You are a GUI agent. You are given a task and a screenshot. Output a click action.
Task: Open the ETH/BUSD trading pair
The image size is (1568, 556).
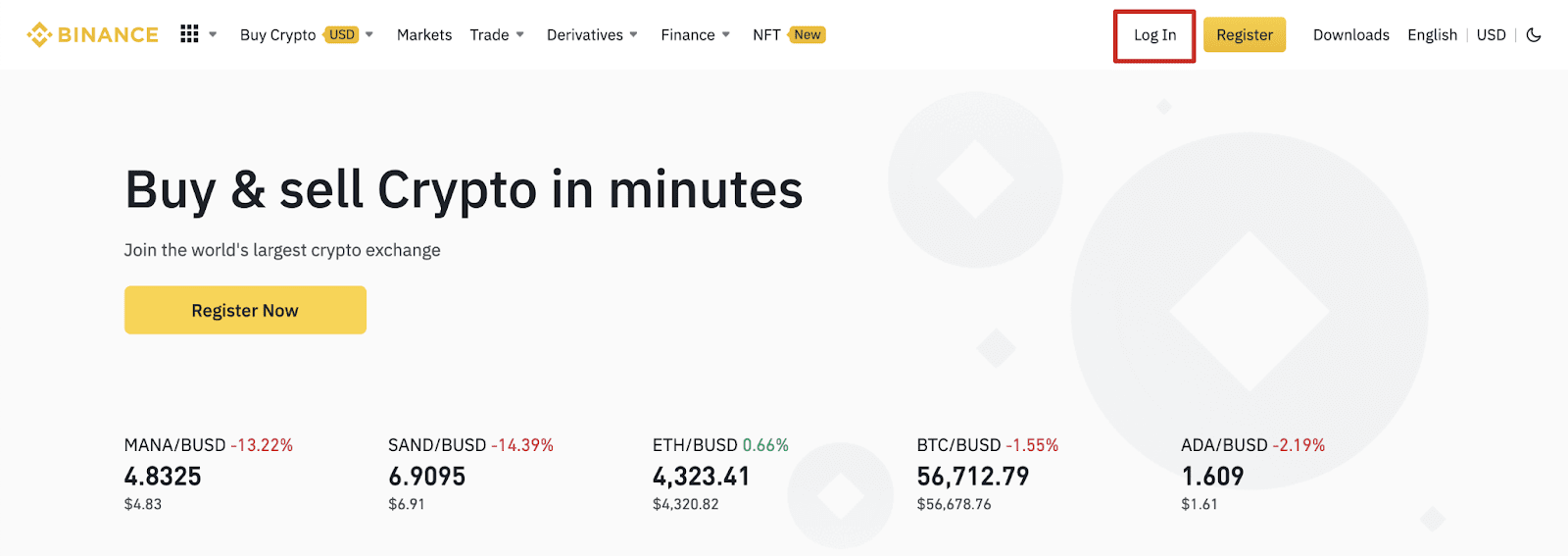click(x=695, y=445)
